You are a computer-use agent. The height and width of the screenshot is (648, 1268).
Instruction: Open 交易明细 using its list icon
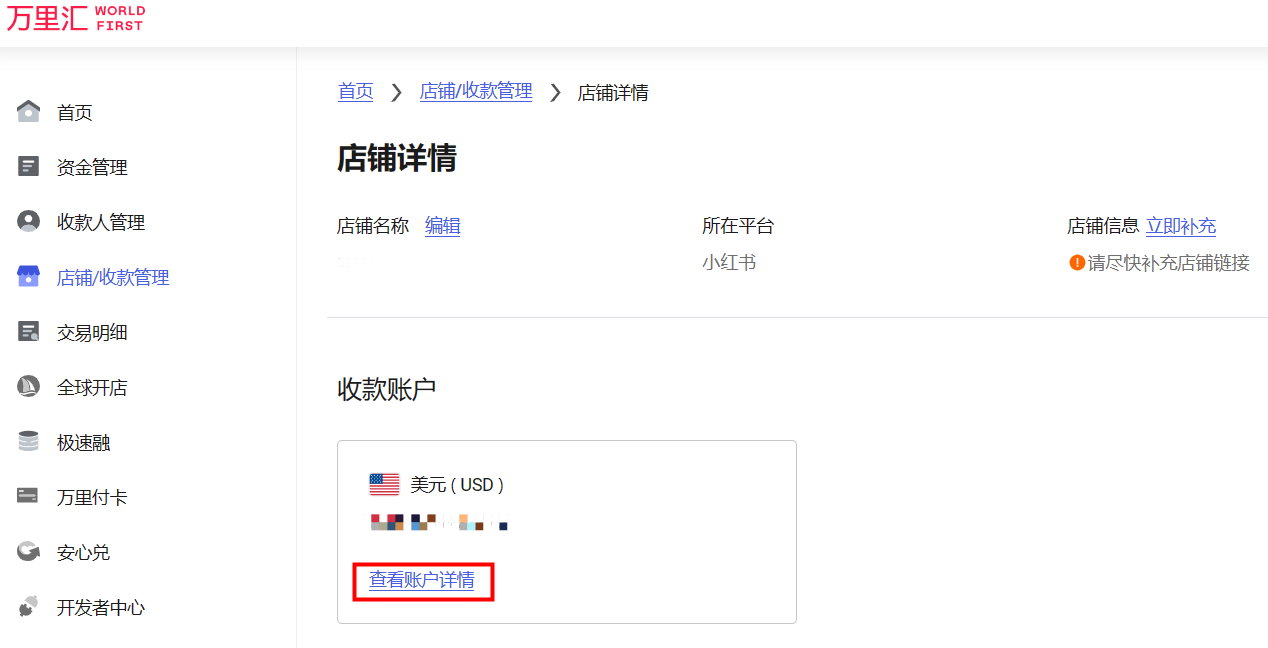click(x=29, y=331)
